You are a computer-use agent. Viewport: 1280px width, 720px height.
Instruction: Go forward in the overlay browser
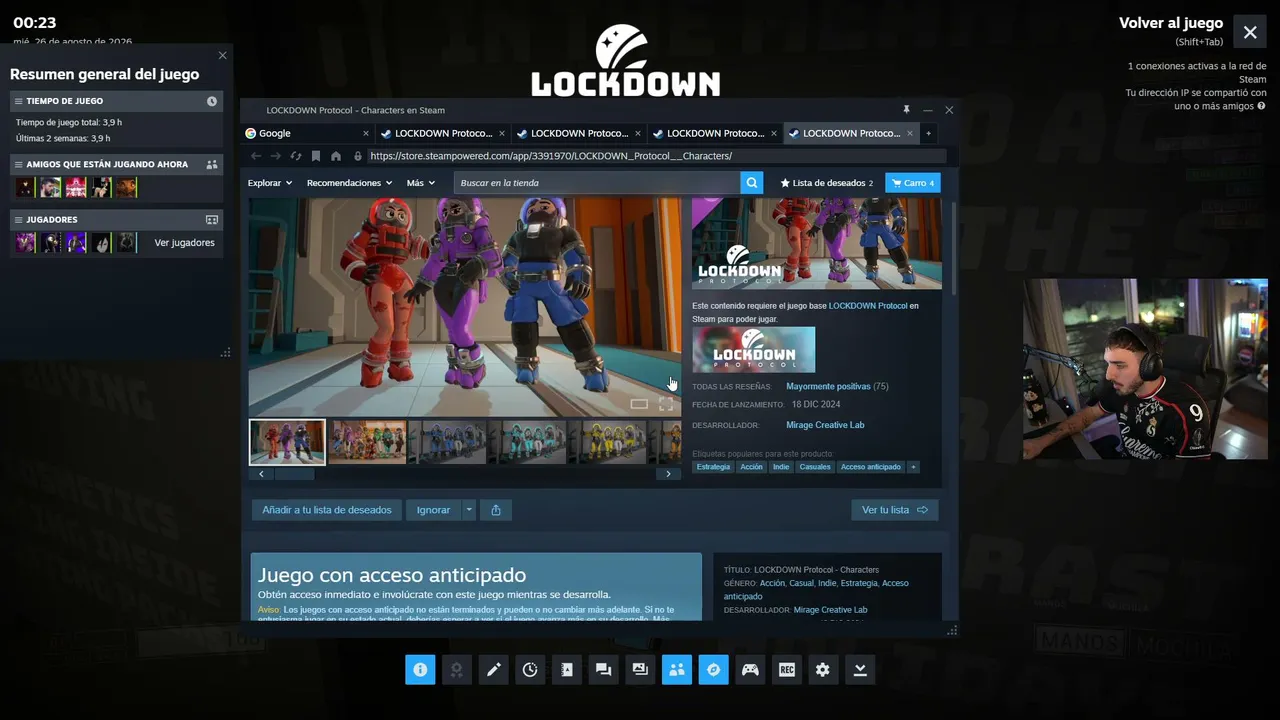pos(276,156)
